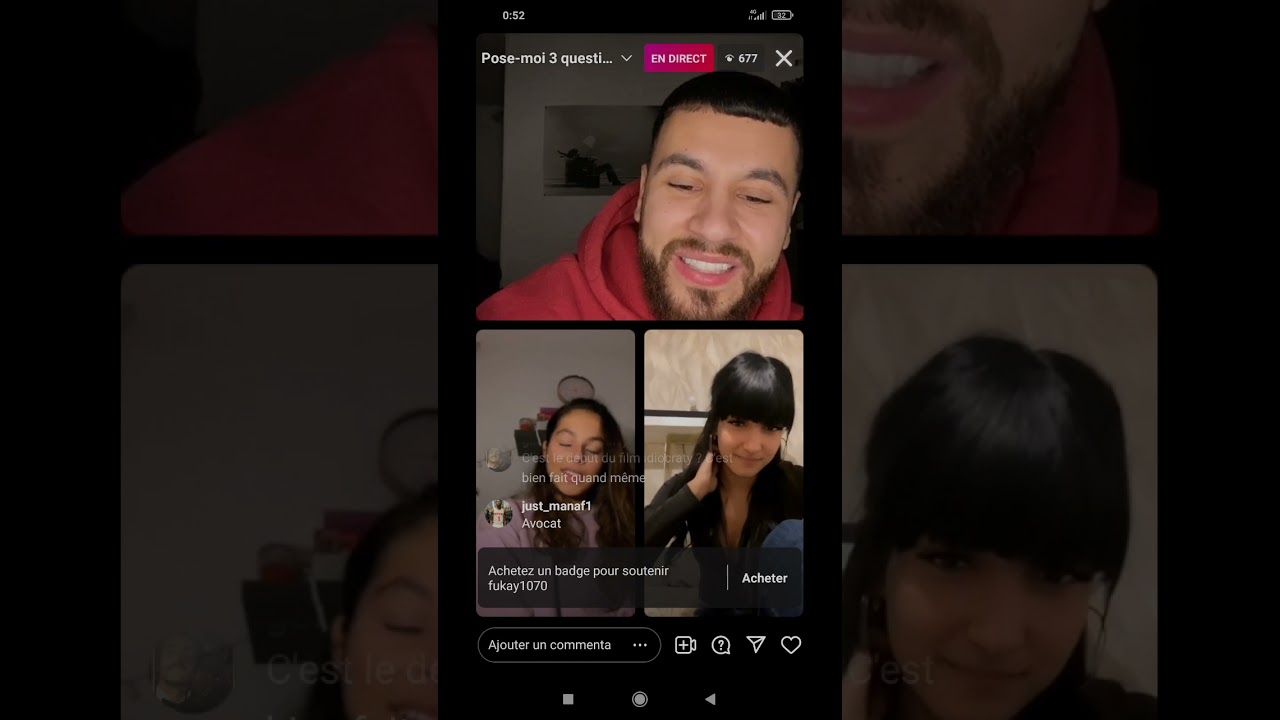The image size is (1280, 720).
Task: Select the "Avocat" comment text
Action: (541, 523)
